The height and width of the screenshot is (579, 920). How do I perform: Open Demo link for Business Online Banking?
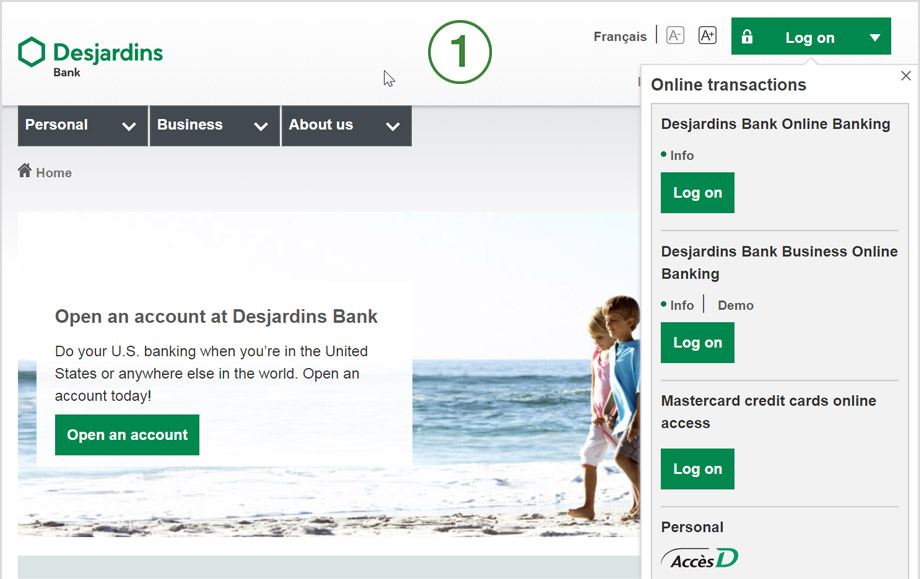pyautogui.click(x=736, y=306)
